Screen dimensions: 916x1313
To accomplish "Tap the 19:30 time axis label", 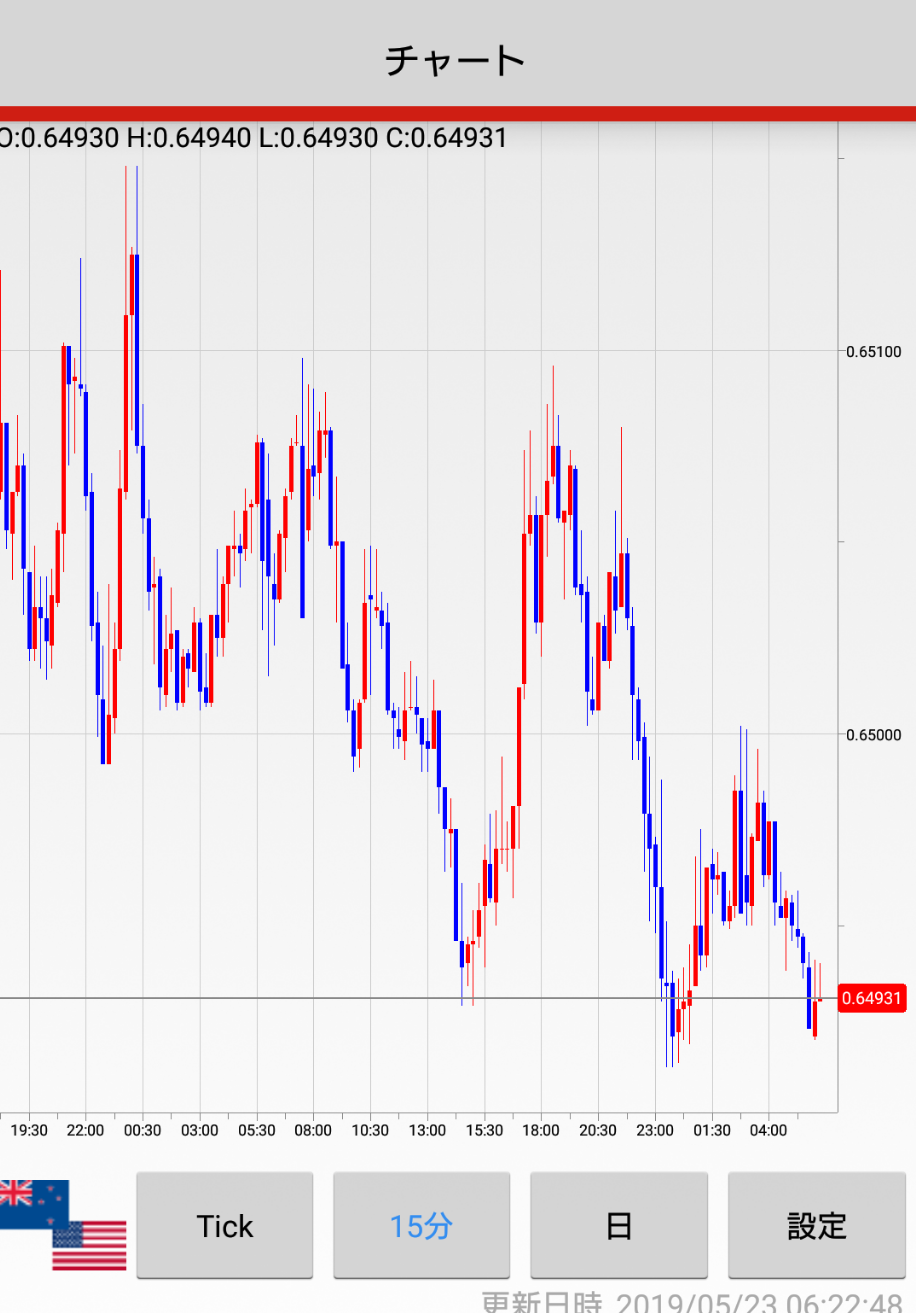I will click(x=29, y=1130).
